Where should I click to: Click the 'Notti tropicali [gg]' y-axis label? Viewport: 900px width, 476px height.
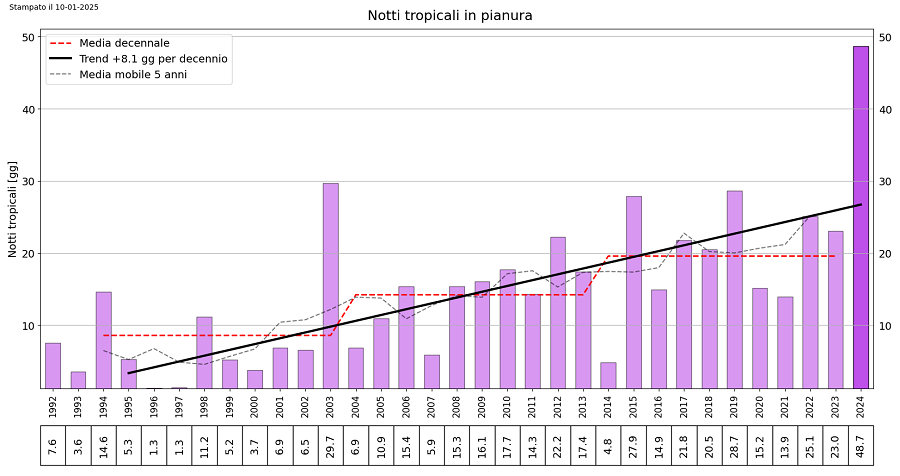pos(13,209)
